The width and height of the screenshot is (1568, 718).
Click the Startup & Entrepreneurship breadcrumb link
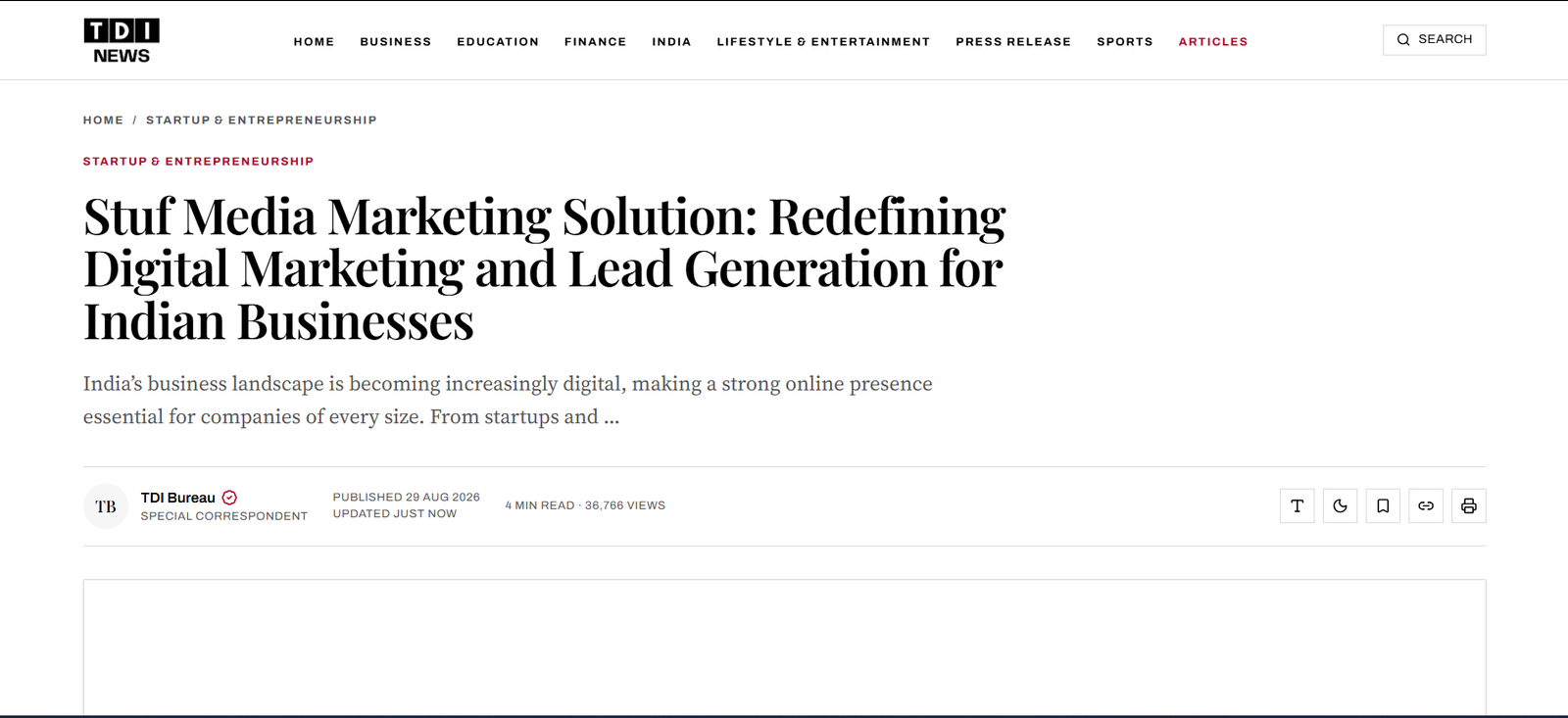(262, 120)
